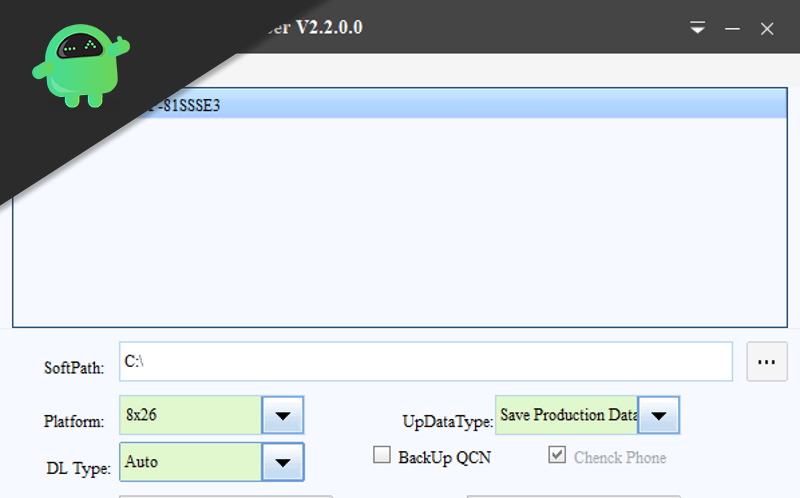Viewport: 800px width, 498px height.
Task: Enable the BackUp QCN checkbox
Action: [x=382, y=455]
